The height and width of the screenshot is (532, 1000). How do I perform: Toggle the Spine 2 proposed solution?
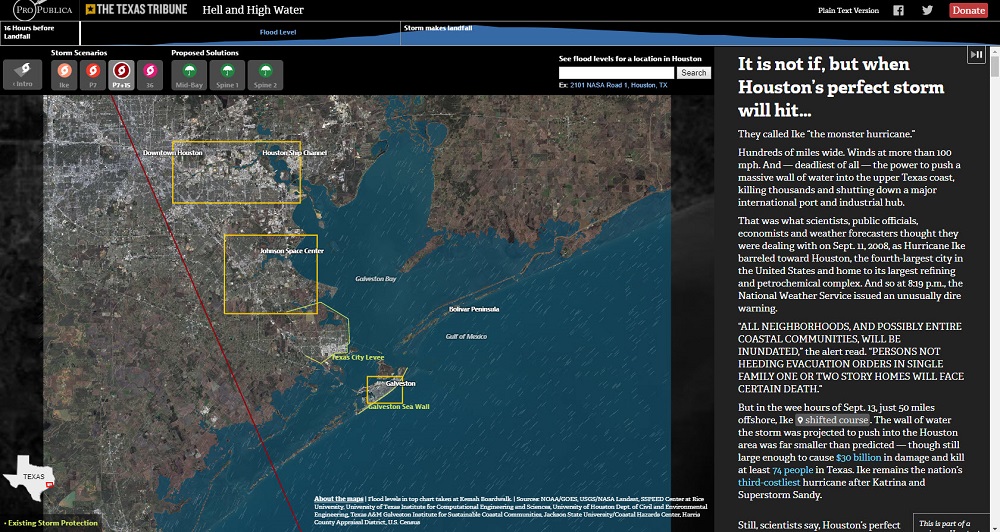[x=265, y=73]
